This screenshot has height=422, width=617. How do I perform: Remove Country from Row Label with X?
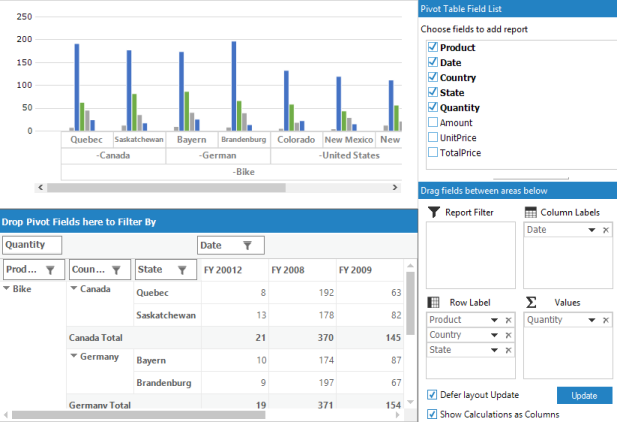[508, 335]
